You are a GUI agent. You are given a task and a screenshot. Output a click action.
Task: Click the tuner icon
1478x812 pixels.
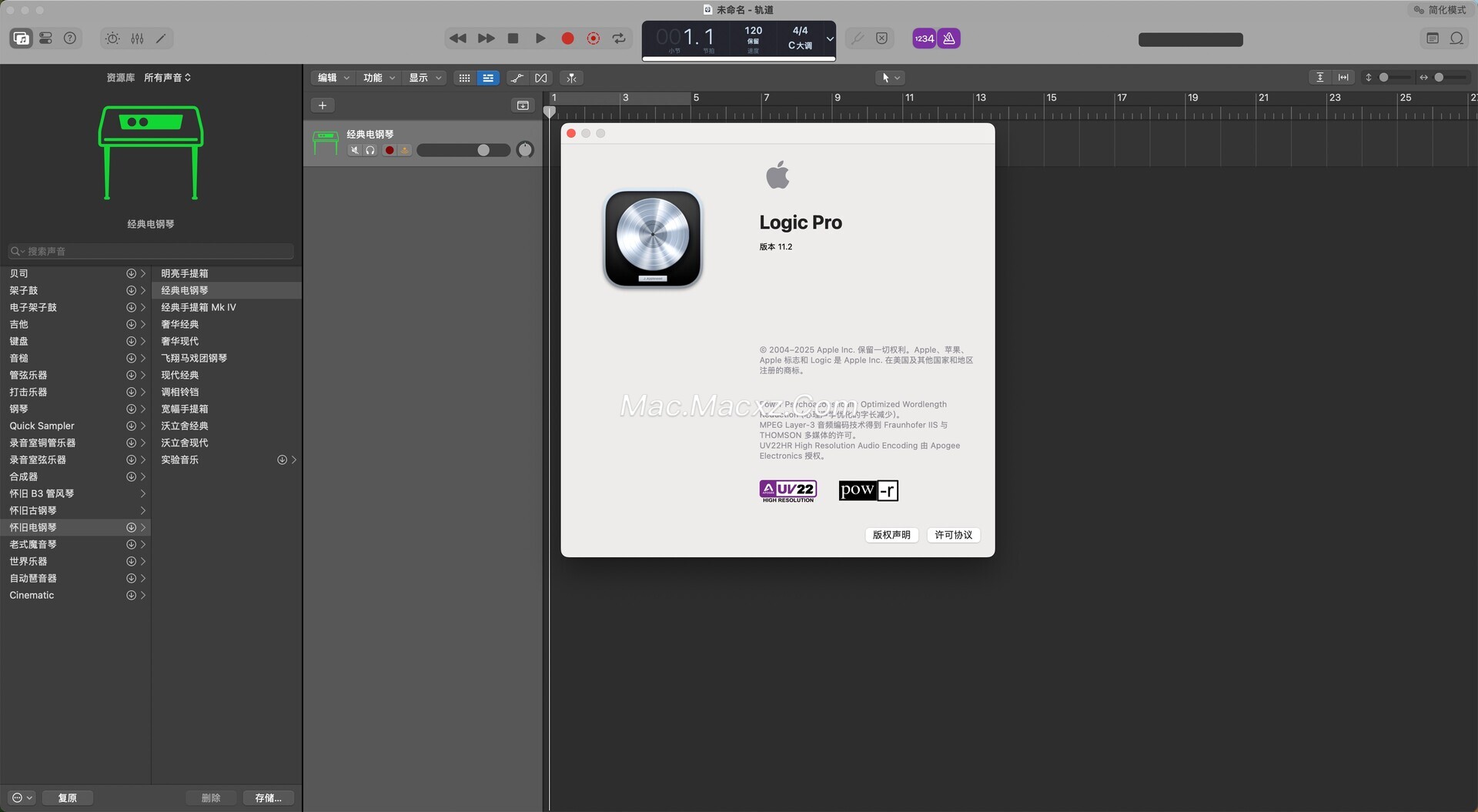pyautogui.click(x=858, y=38)
